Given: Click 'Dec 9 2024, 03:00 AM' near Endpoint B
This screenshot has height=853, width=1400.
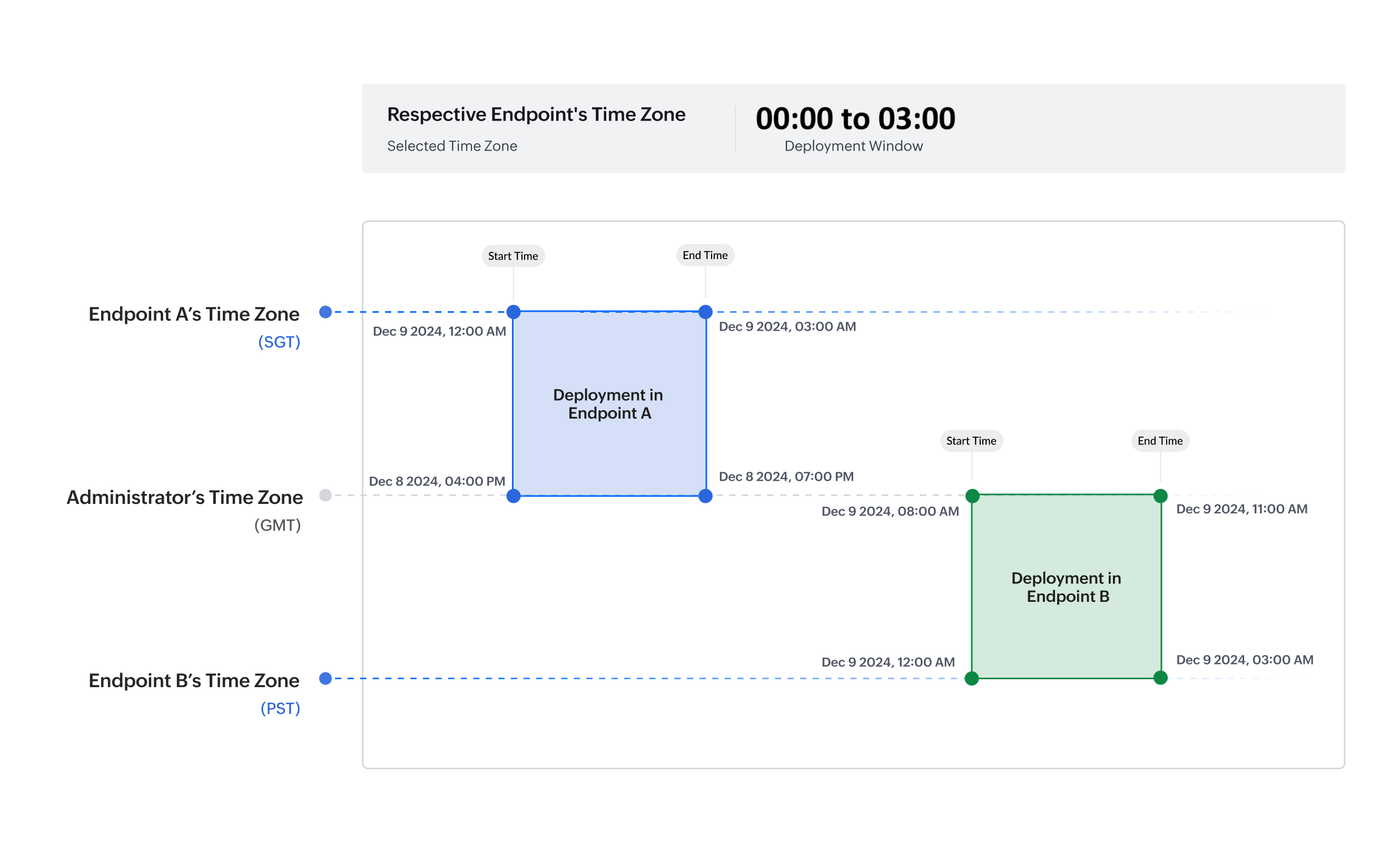Looking at the screenshot, I should [1244, 660].
